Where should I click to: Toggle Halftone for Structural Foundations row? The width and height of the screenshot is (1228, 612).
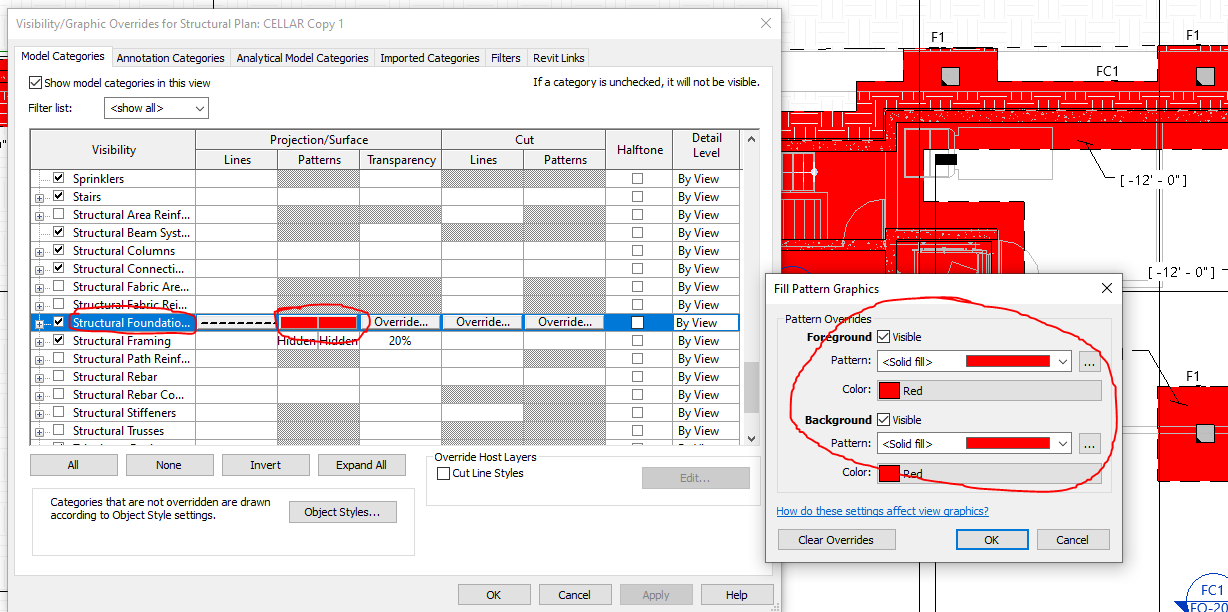coord(639,322)
